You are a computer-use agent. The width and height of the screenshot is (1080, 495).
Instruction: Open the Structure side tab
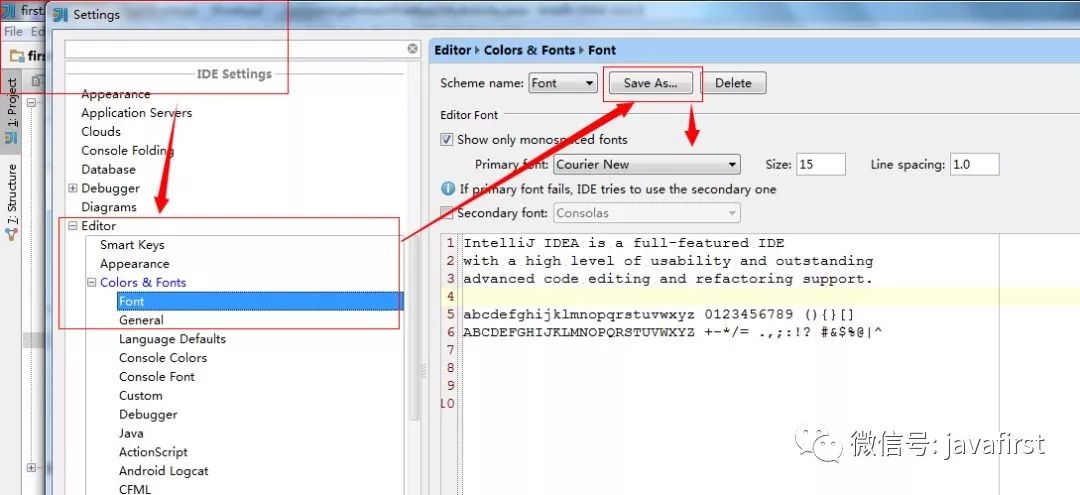[x=11, y=203]
